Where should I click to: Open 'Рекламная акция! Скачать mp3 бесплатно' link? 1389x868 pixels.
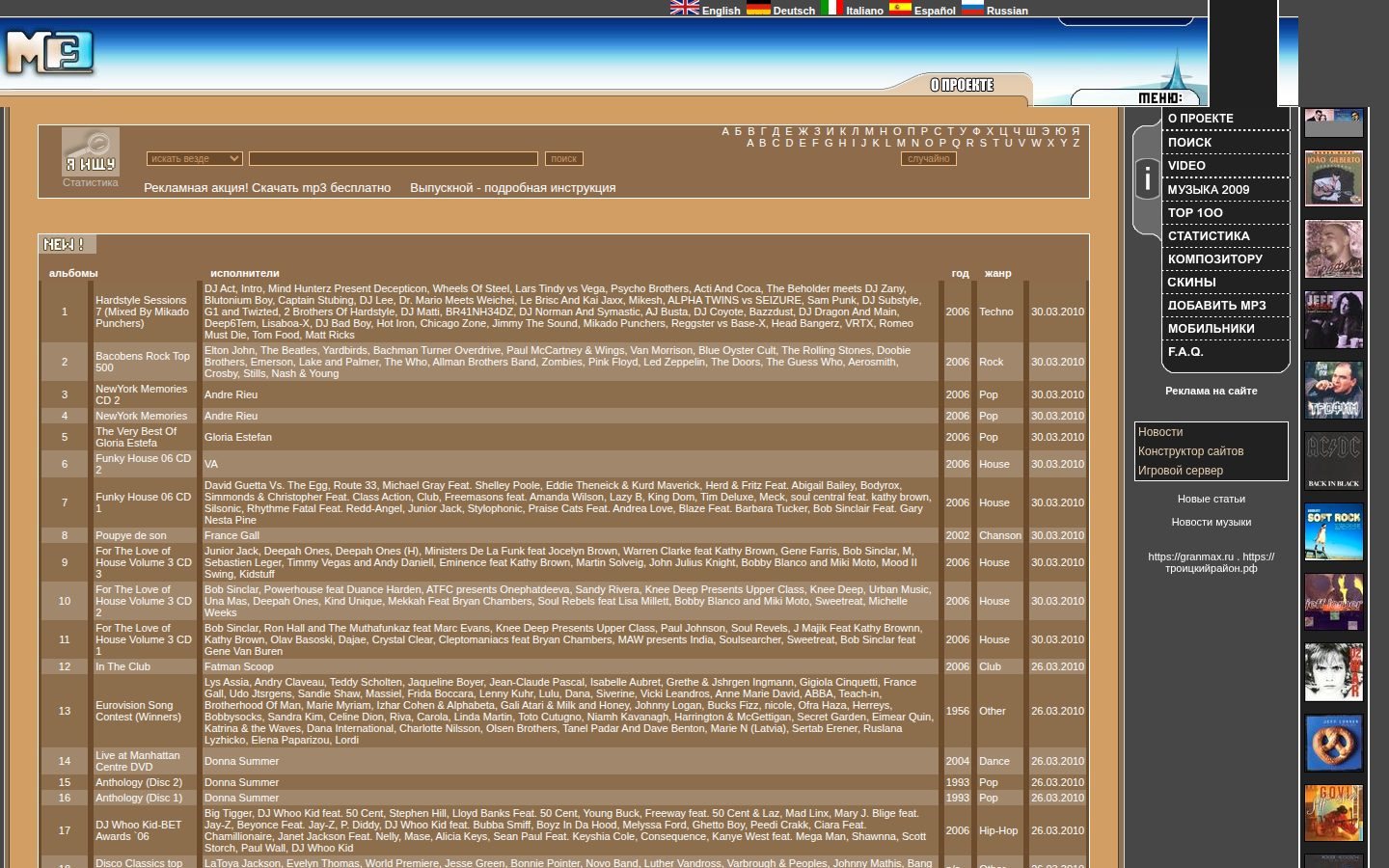point(267,188)
